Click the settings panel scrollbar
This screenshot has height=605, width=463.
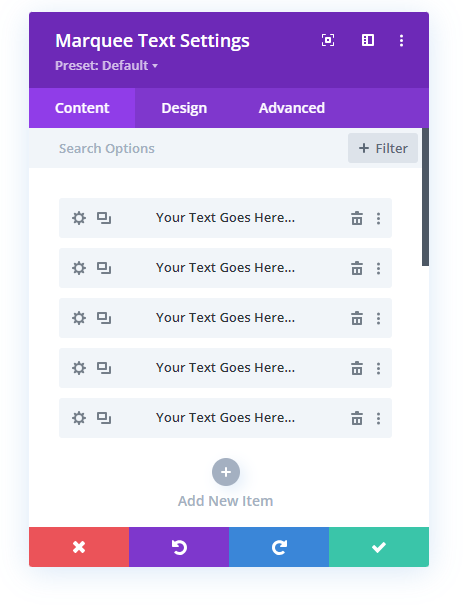click(x=425, y=197)
